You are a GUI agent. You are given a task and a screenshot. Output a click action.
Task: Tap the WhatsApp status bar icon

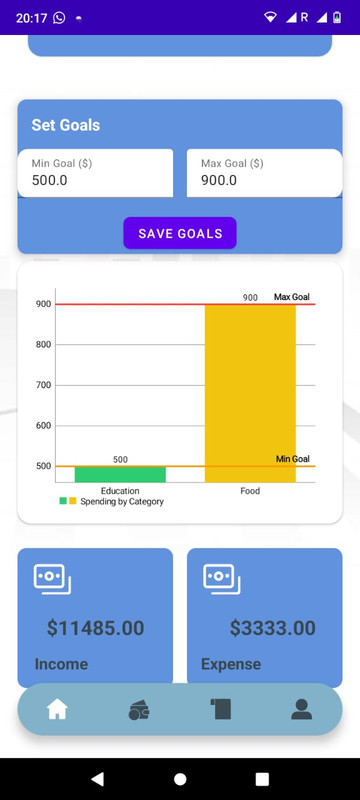[59, 18]
